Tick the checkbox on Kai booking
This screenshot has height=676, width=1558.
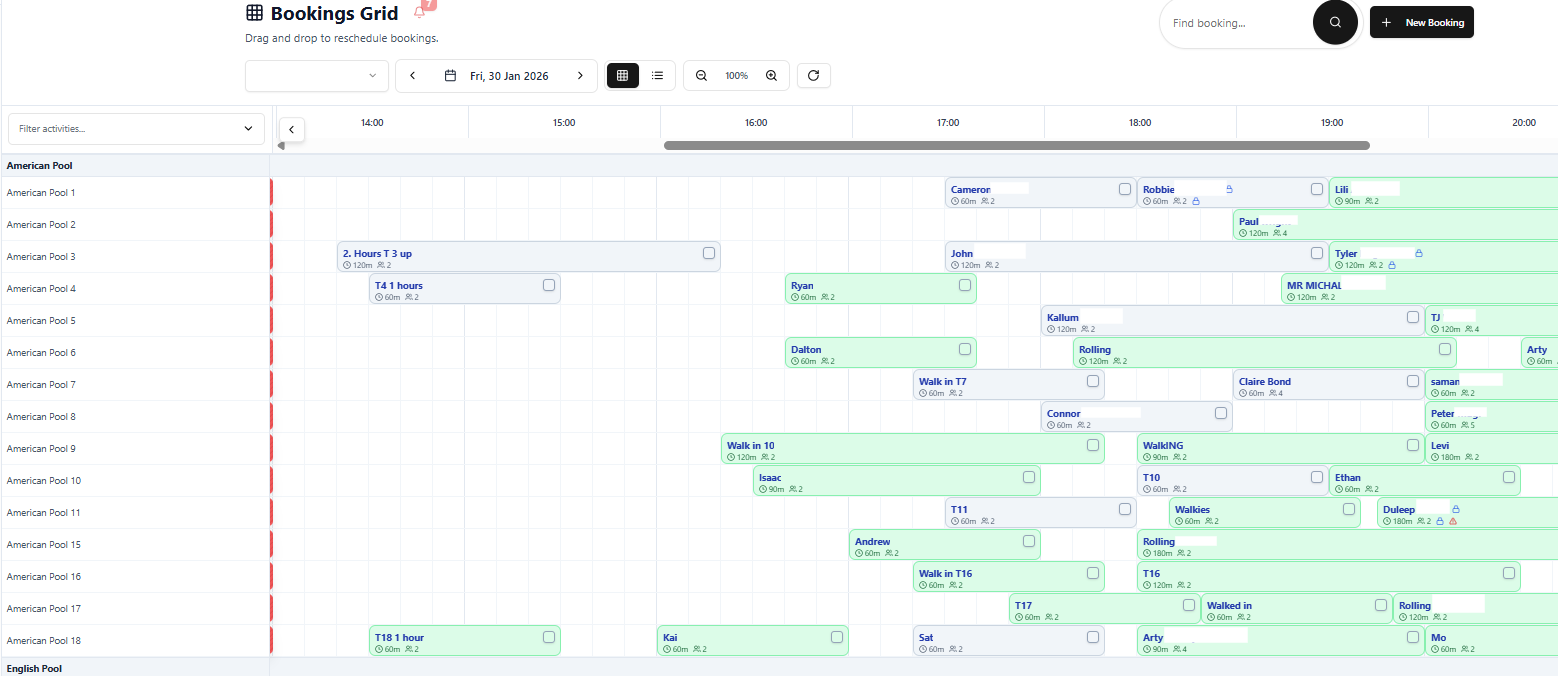[837, 637]
